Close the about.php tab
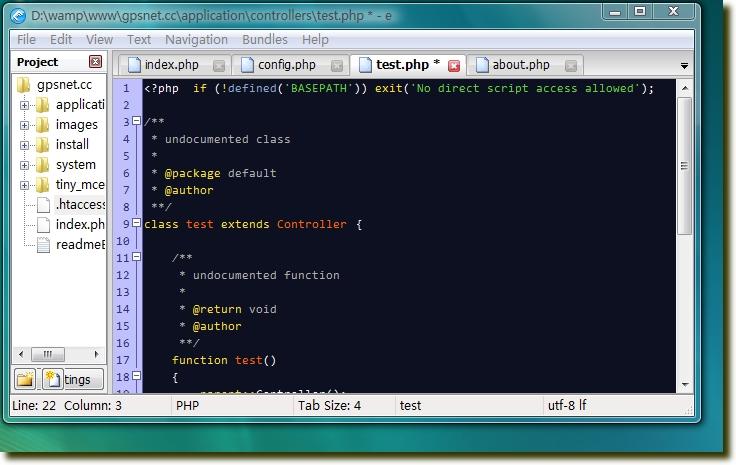This screenshot has height=465, width=736. pyautogui.click(x=571, y=66)
